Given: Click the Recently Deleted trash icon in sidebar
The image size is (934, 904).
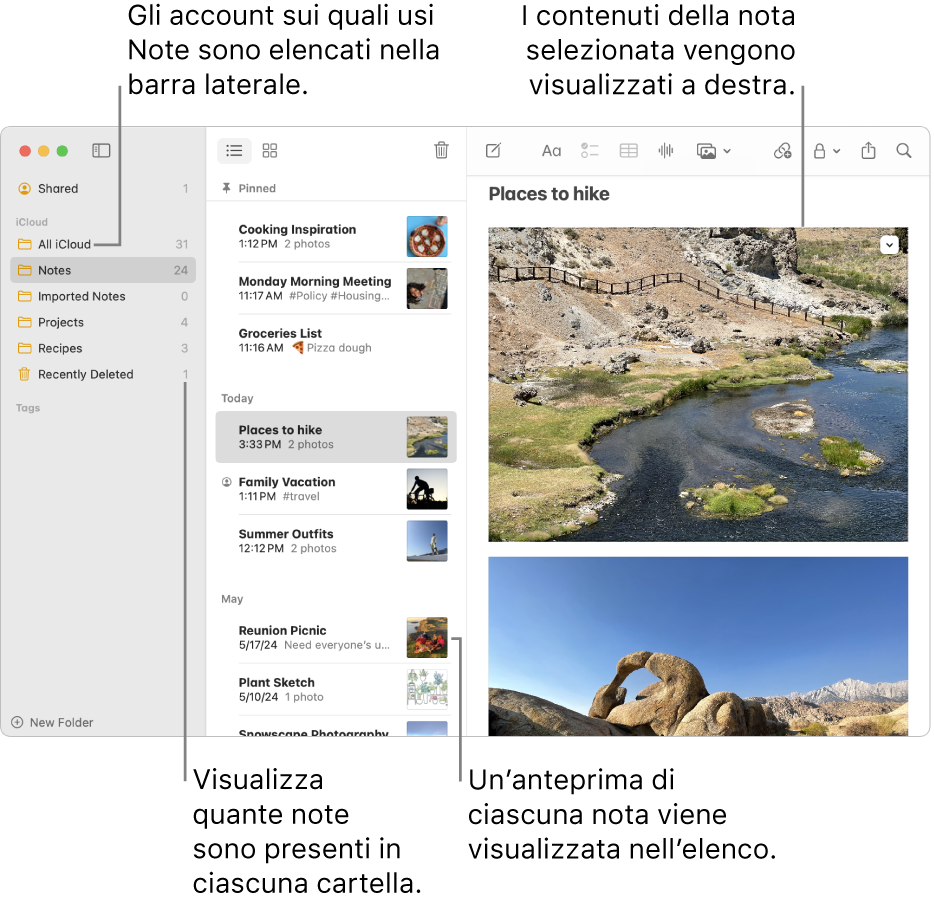Looking at the screenshot, I should click(24, 374).
